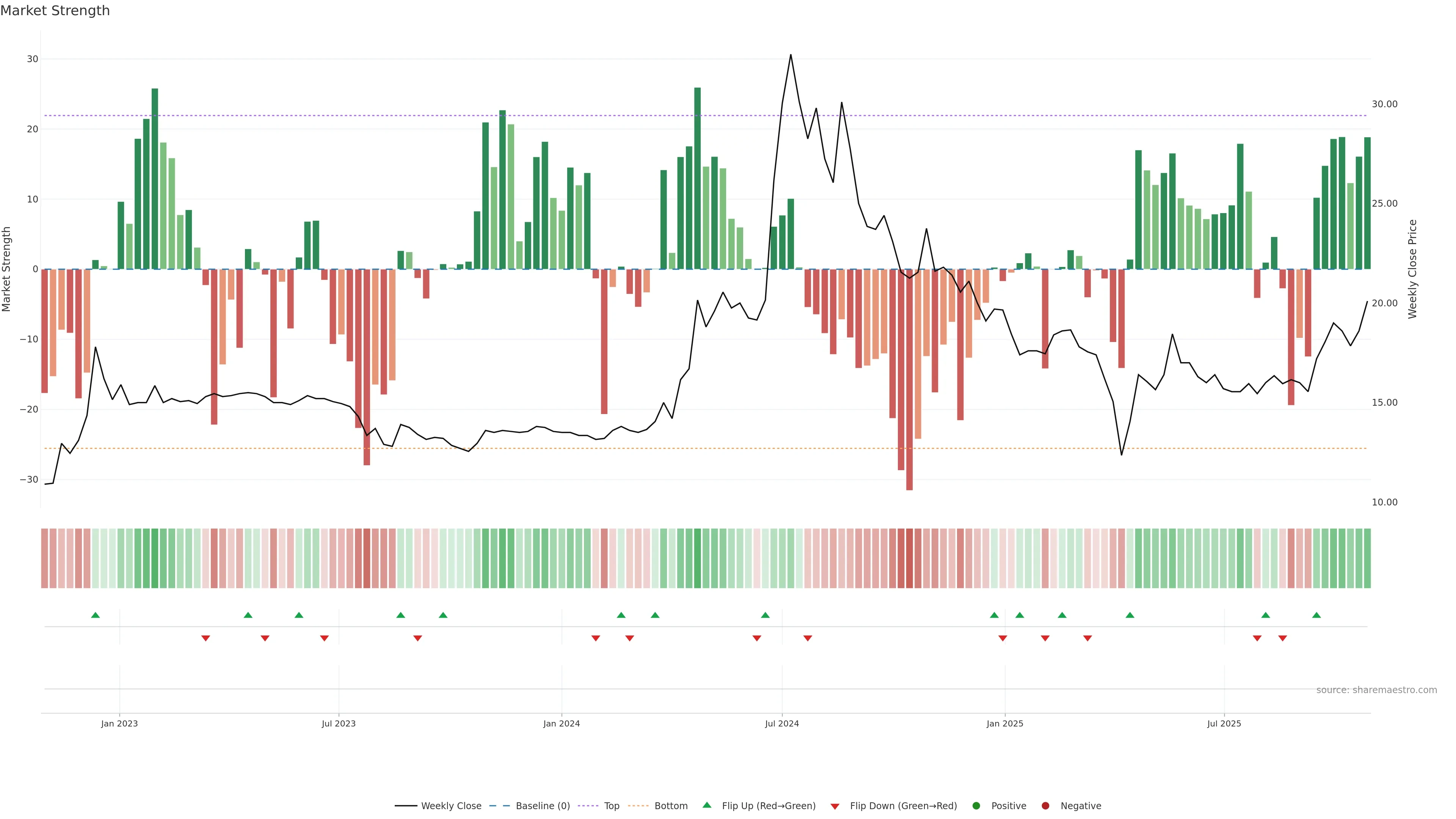Click the leftmost green flip-up triangle marker
1456x819 pixels.
[96, 615]
